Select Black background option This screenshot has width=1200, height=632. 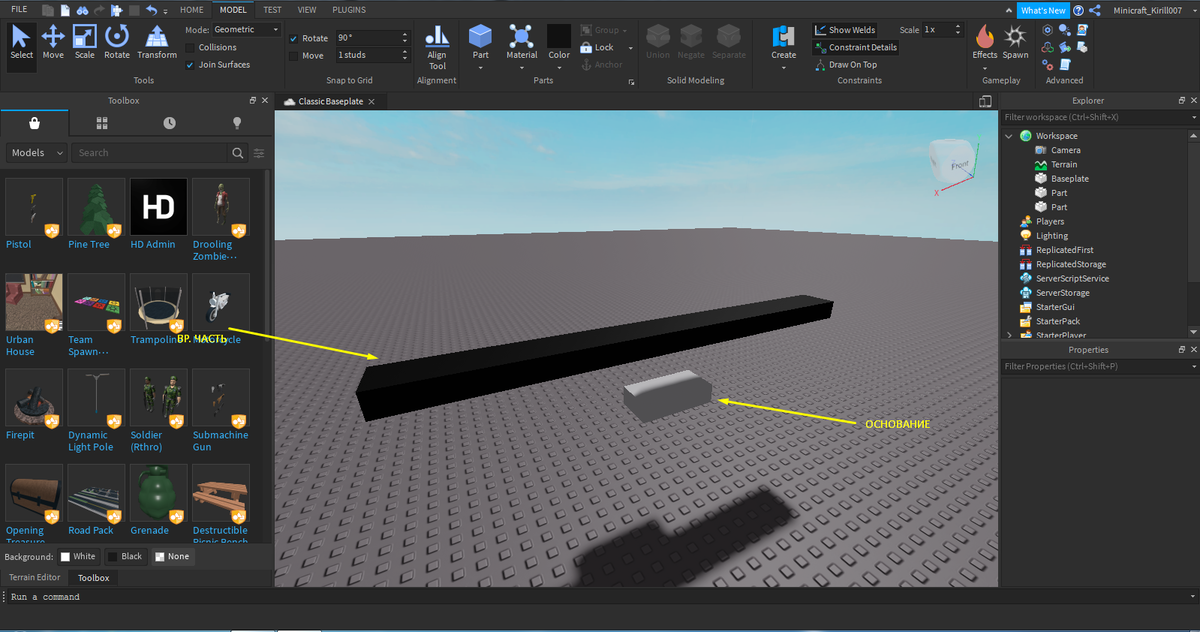tap(125, 556)
